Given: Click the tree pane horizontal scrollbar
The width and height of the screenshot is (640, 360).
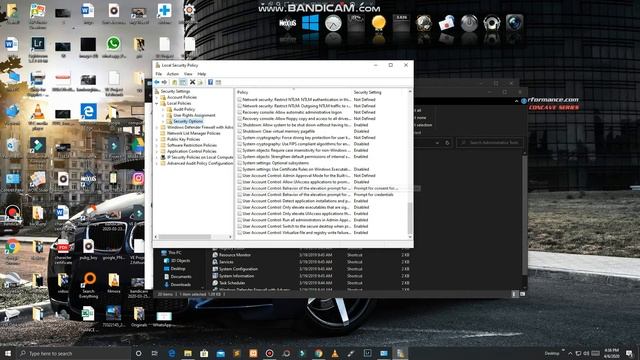Looking at the screenshot, I should (184, 237).
